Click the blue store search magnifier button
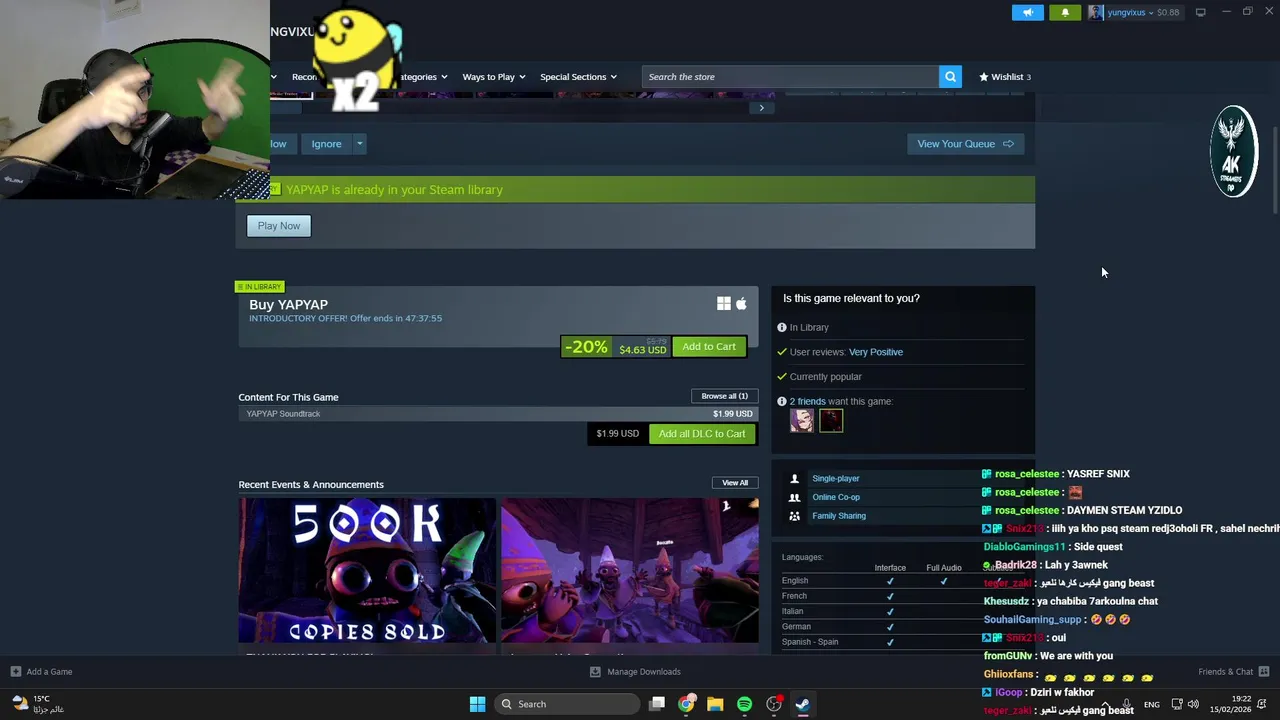The image size is (1280, 720). [x=950, y=77]
